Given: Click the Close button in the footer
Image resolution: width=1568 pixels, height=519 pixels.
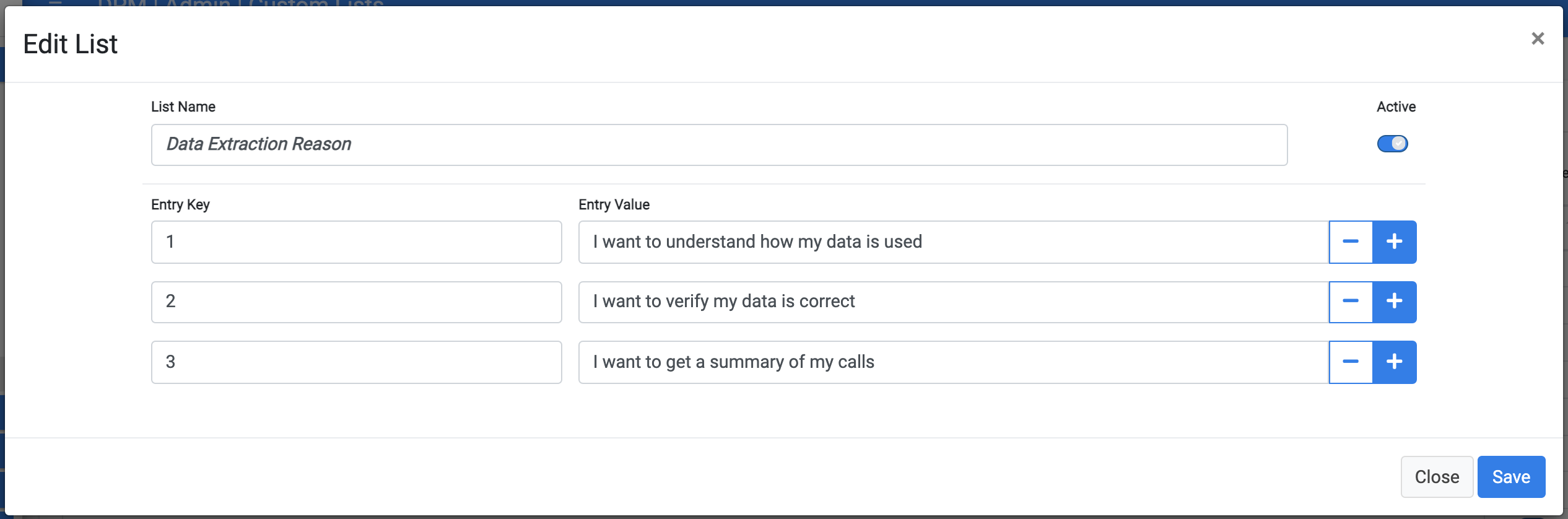Looking at the screenshot, I should click(x=1437, y=477).
